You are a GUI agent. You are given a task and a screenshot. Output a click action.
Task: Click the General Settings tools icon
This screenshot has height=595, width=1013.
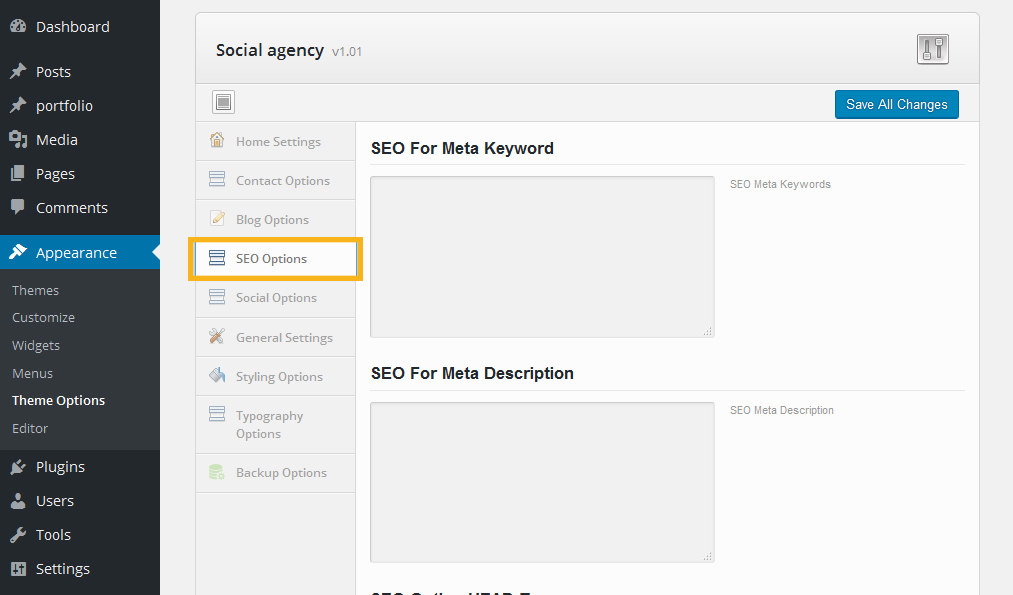click(217, 336)
